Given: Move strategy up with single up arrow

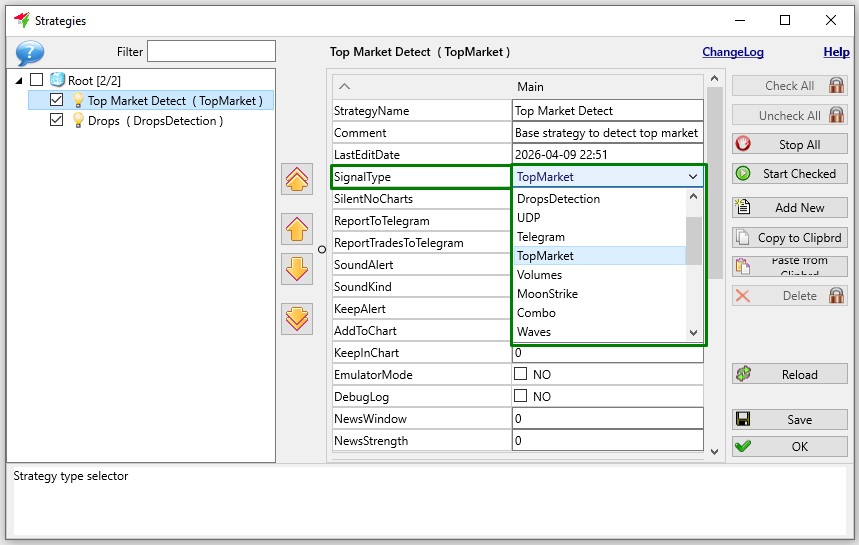Looking at the screenshot, I should [297, 229].
